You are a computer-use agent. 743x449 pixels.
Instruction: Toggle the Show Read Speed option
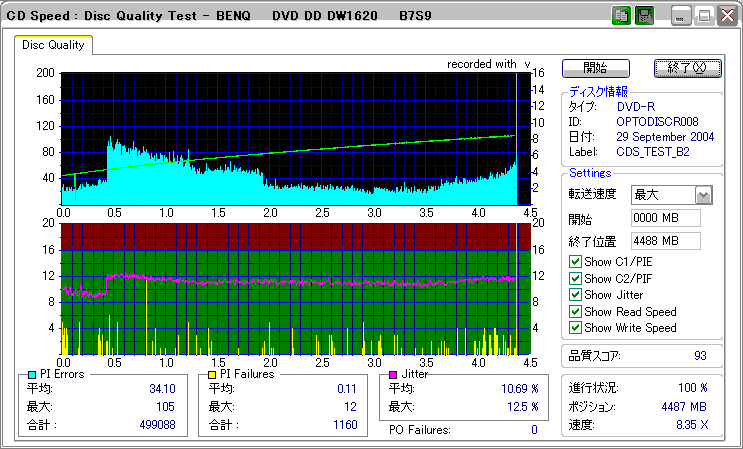(575, 311)
